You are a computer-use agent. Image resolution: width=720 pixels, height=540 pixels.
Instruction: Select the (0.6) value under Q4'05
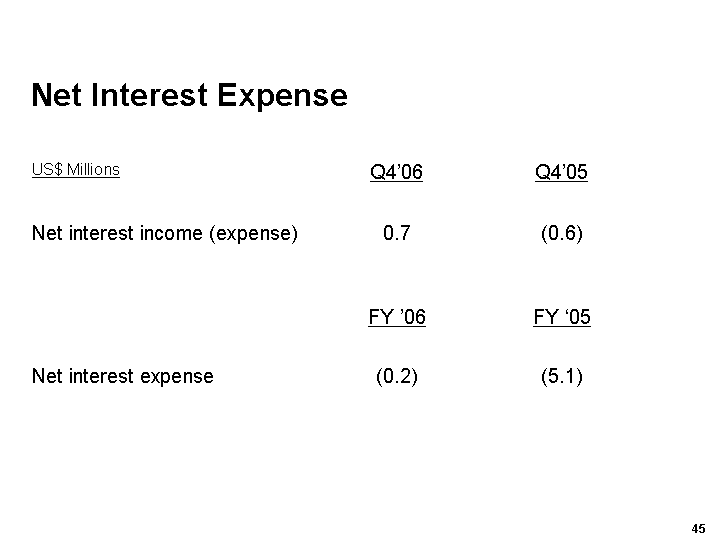[561, 234]
